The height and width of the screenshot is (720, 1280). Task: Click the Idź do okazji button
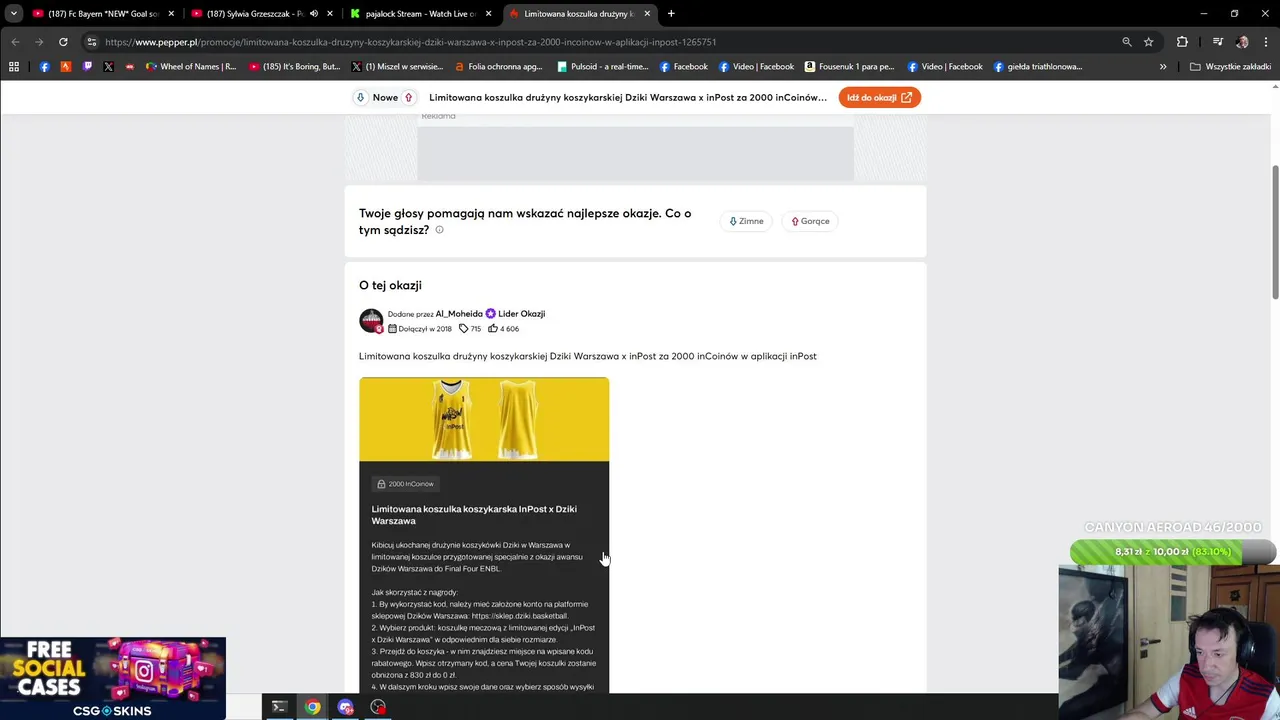[x=879, y=97]
